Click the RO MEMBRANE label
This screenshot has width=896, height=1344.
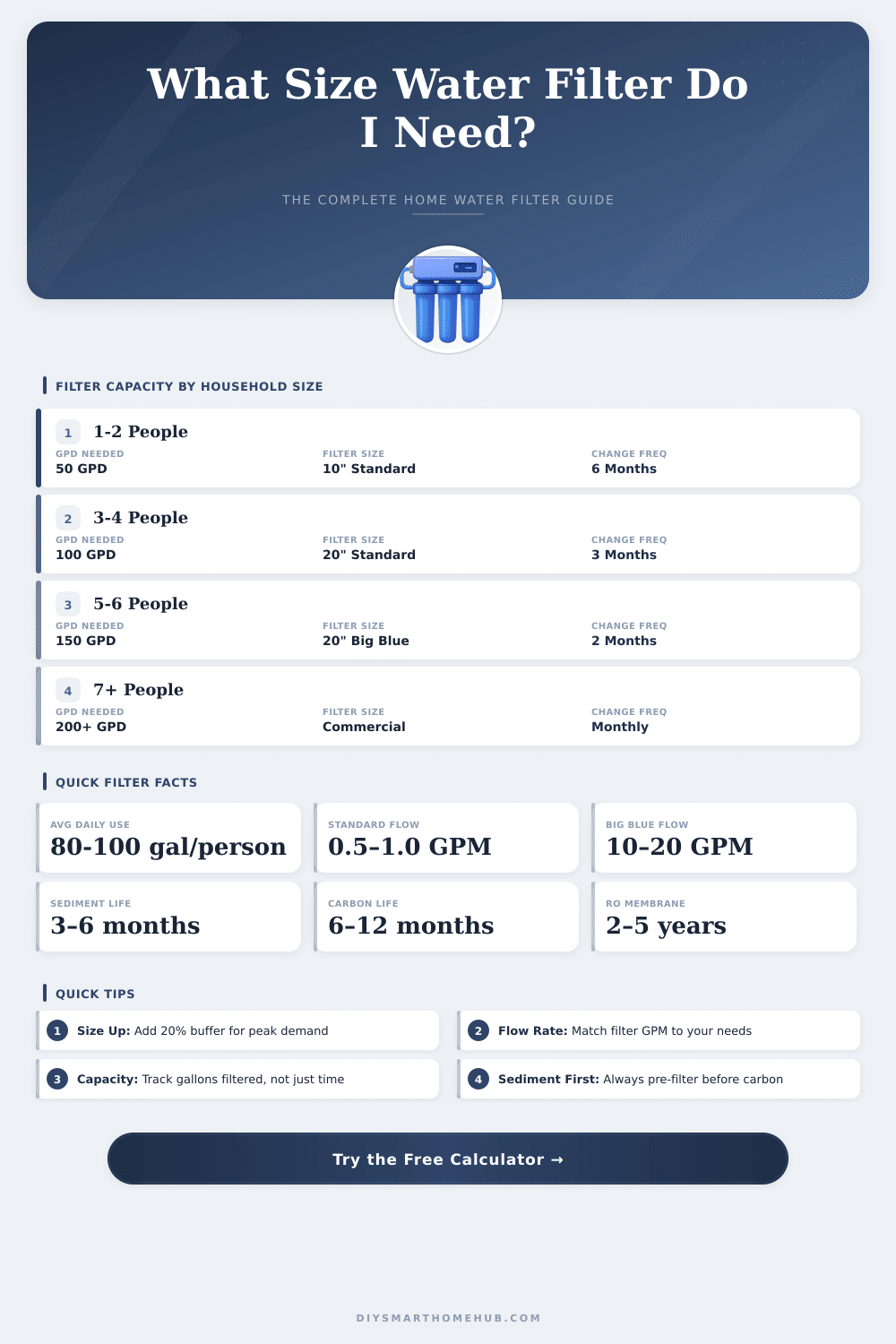[645, 903]
